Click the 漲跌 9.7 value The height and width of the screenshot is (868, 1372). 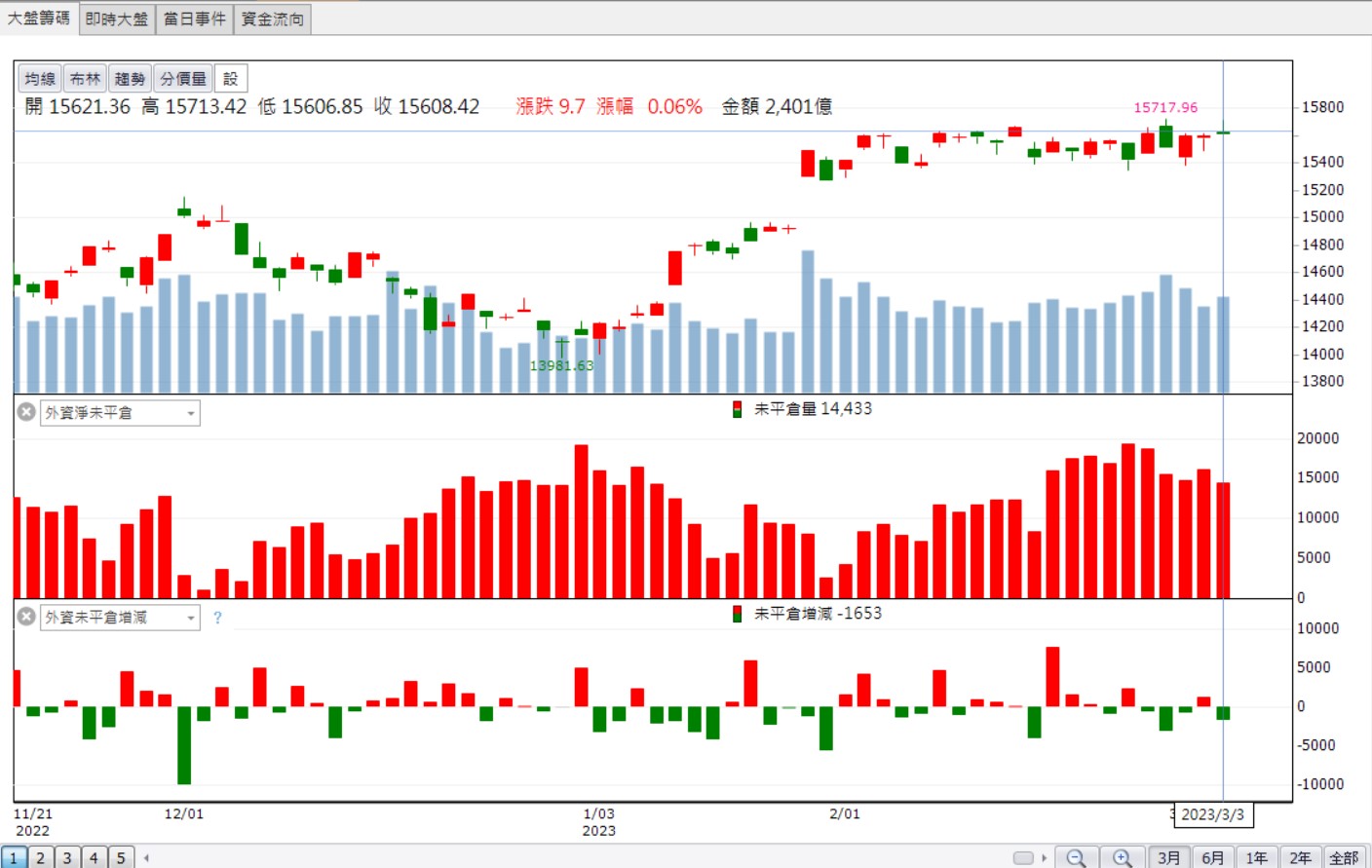coord(551,106)
